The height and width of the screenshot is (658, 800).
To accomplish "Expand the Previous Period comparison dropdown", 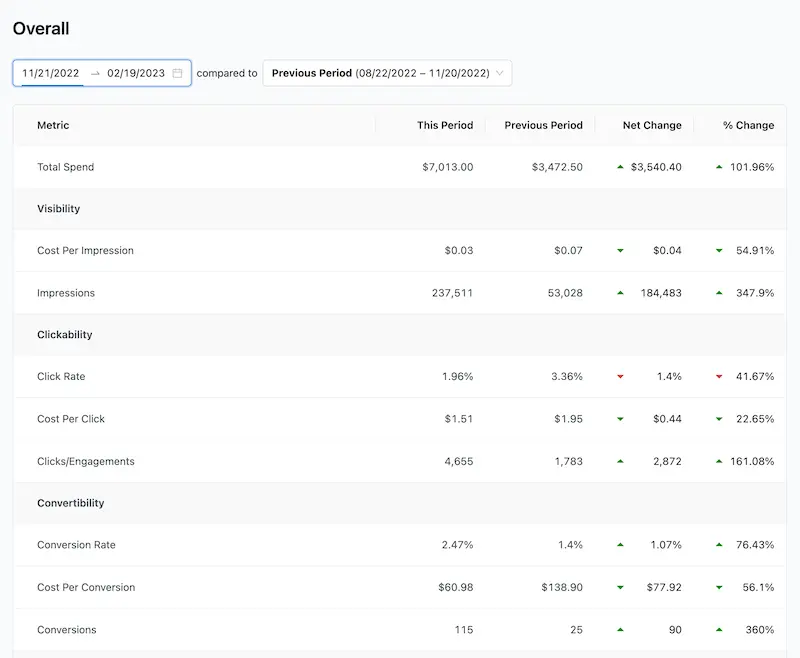I will coord(387,73).
